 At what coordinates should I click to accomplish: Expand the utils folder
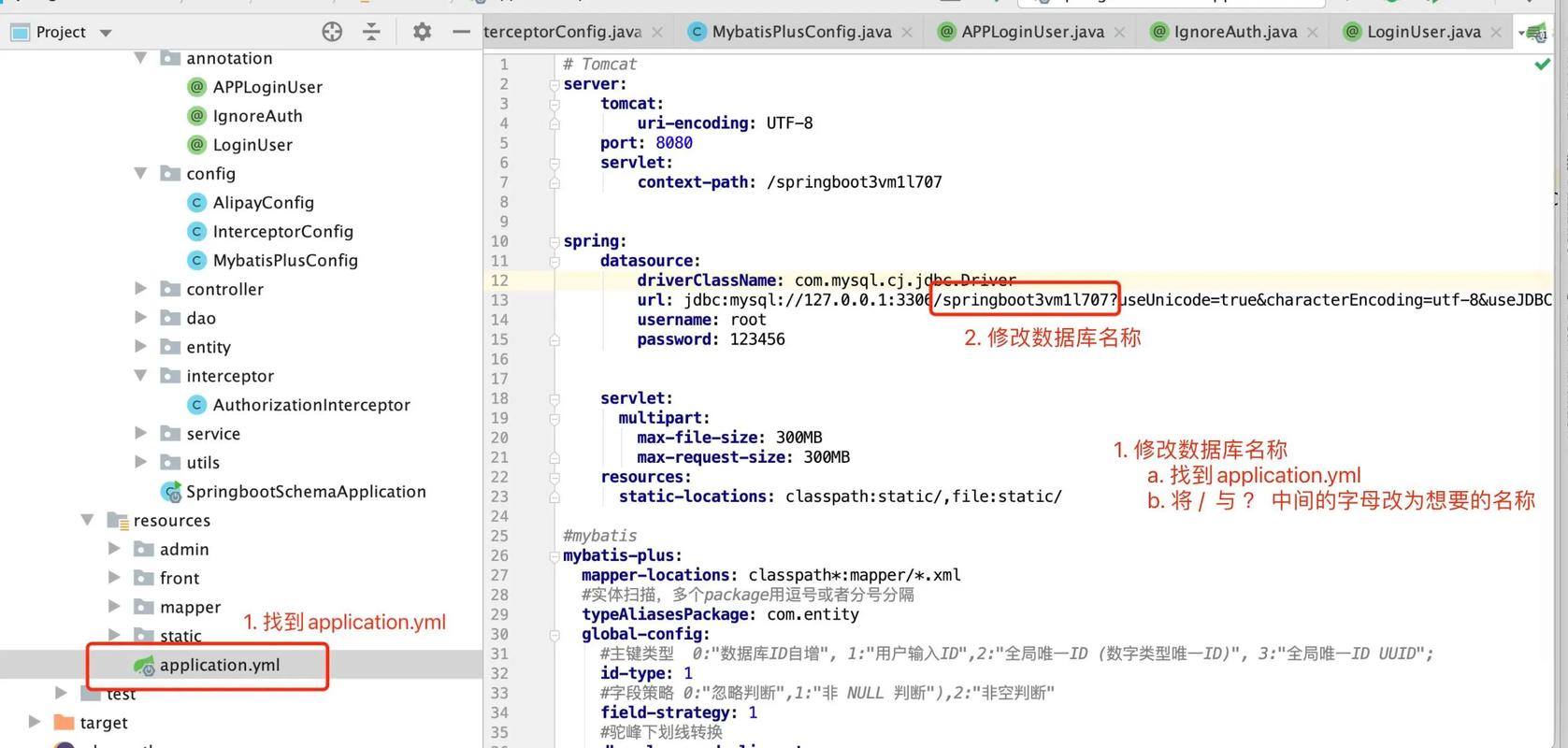click(140, 462)
